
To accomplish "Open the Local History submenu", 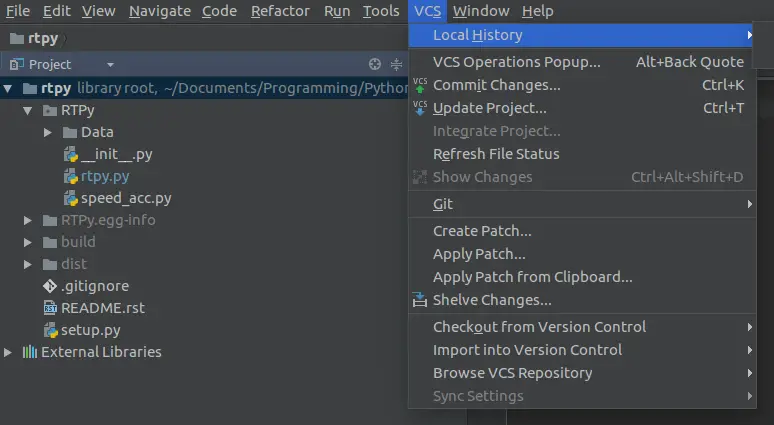I will coord(580,35).
